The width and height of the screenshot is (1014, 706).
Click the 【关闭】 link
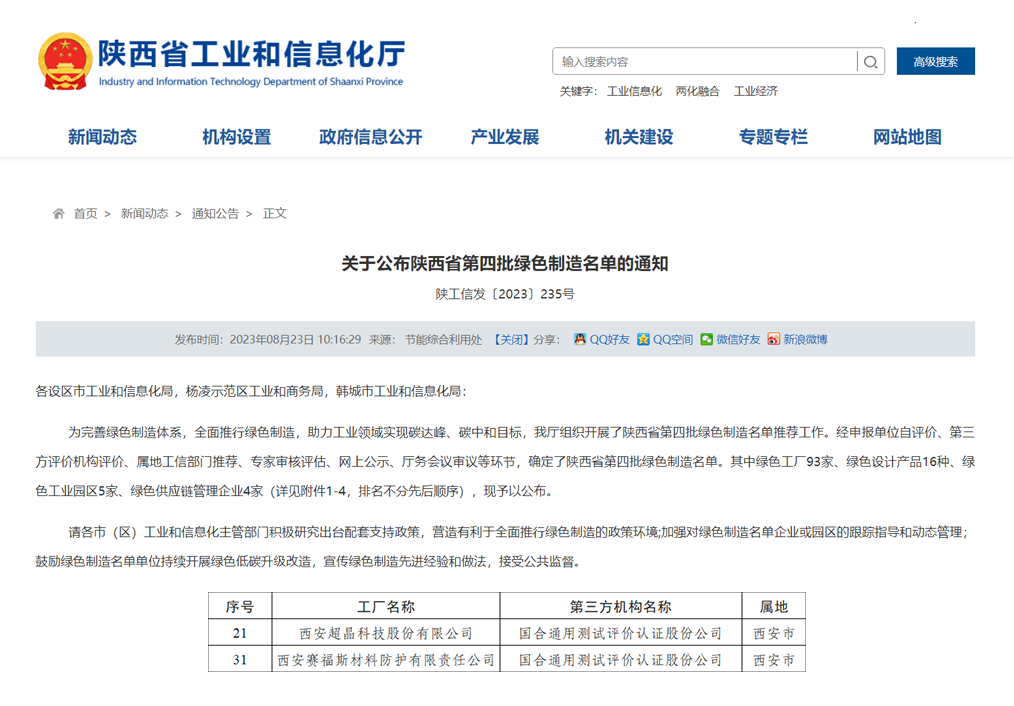point(510,340)
